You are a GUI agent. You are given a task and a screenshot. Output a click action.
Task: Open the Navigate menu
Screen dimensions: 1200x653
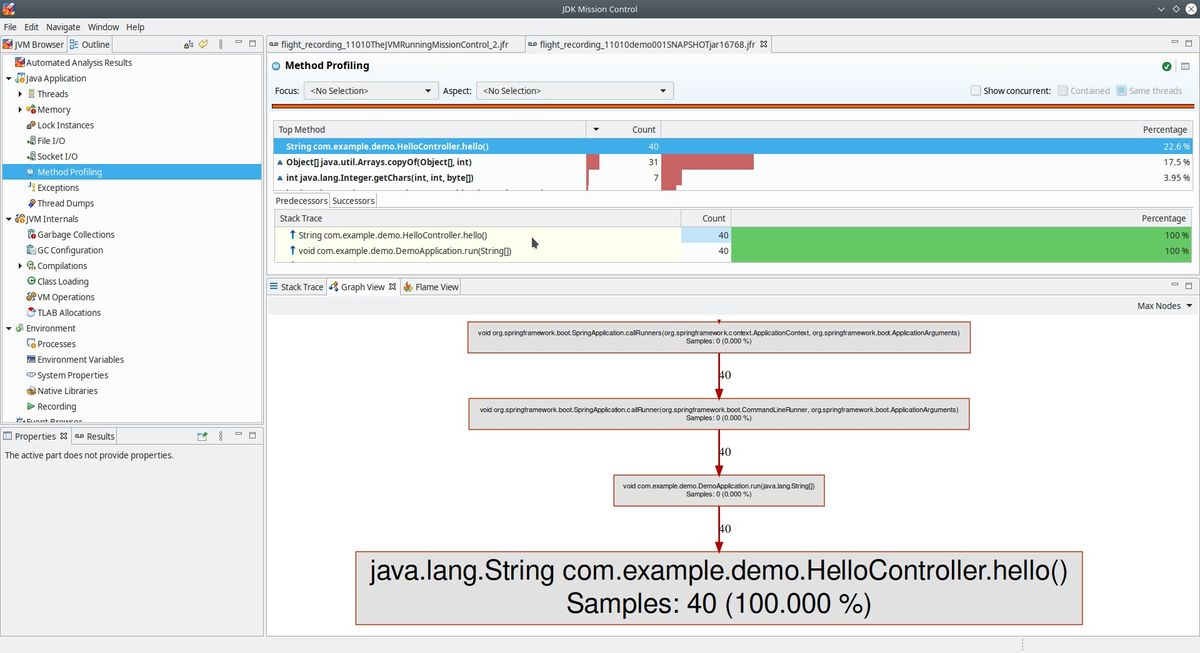[63, 27]
